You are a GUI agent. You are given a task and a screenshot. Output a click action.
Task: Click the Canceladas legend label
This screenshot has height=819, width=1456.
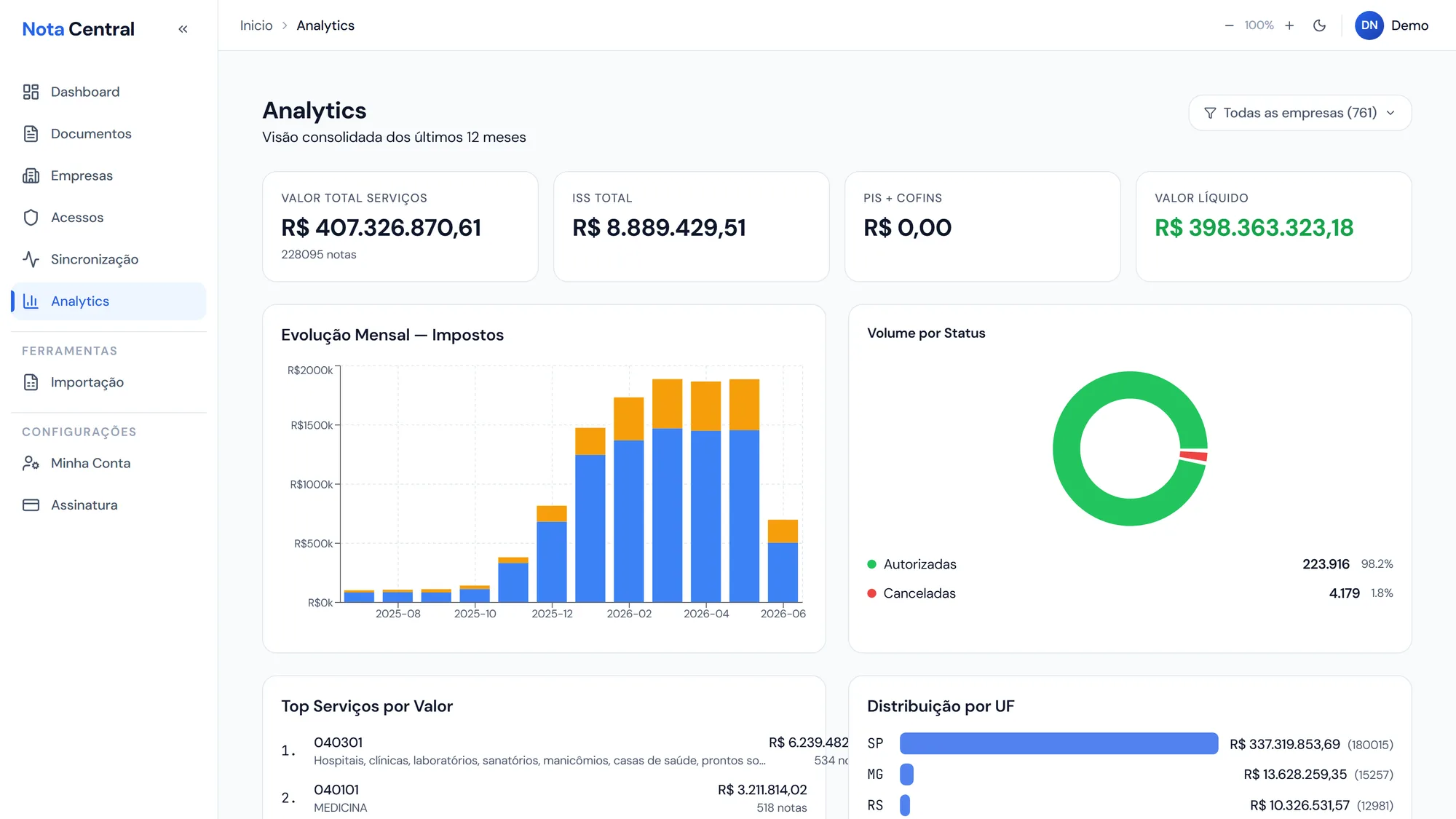pos(919,593)
